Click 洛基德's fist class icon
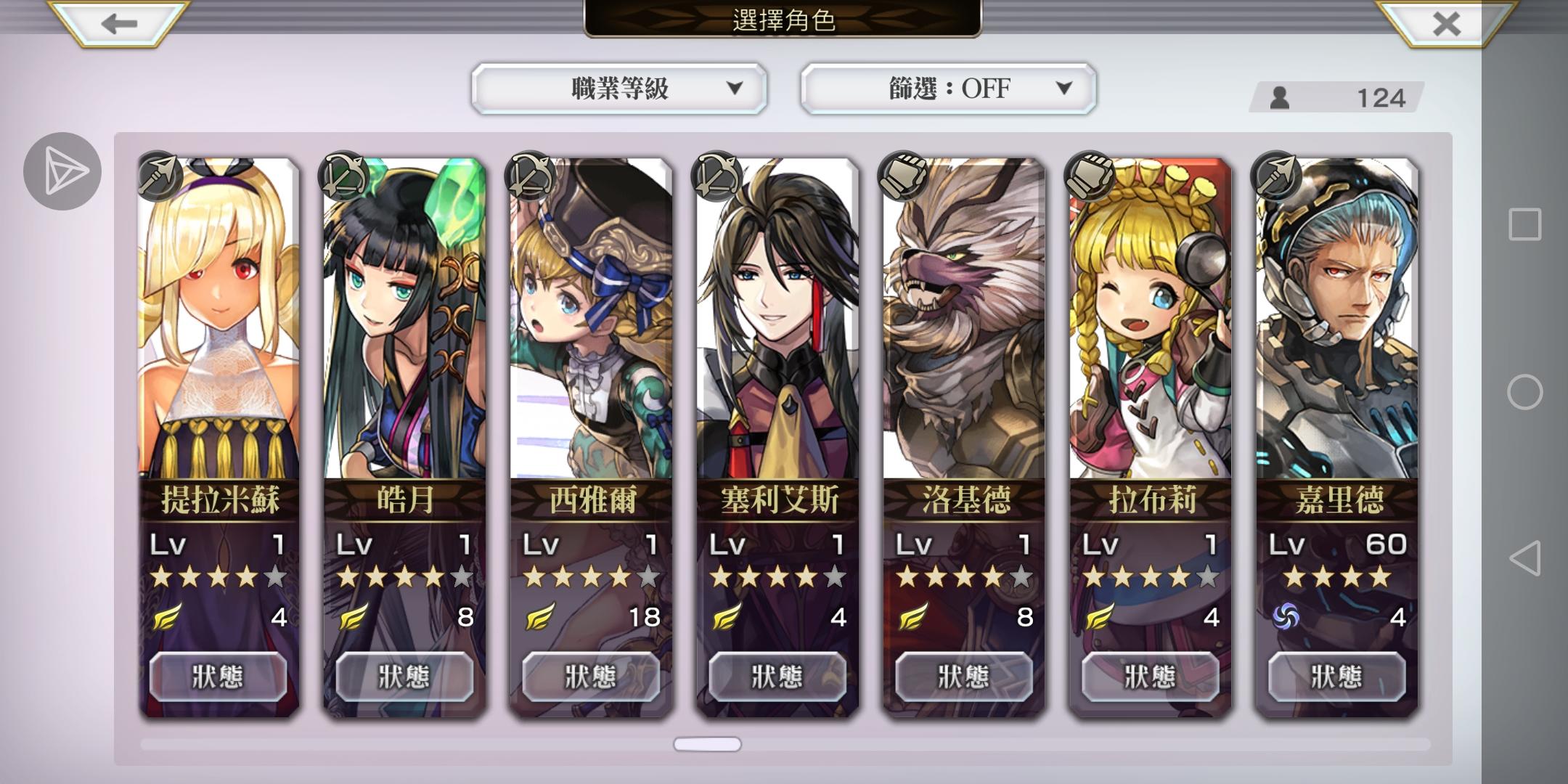 (x=904, y=175)
